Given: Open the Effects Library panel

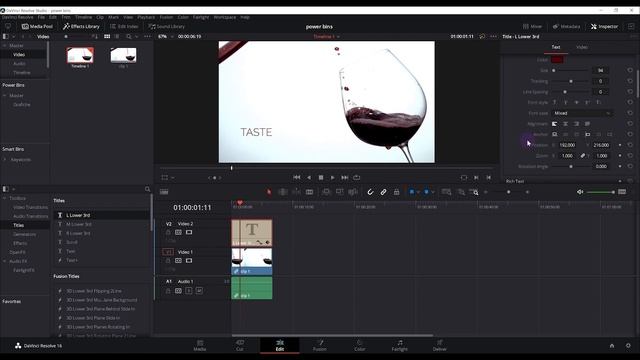Looking at the screenshot, I should pos(81,26).
